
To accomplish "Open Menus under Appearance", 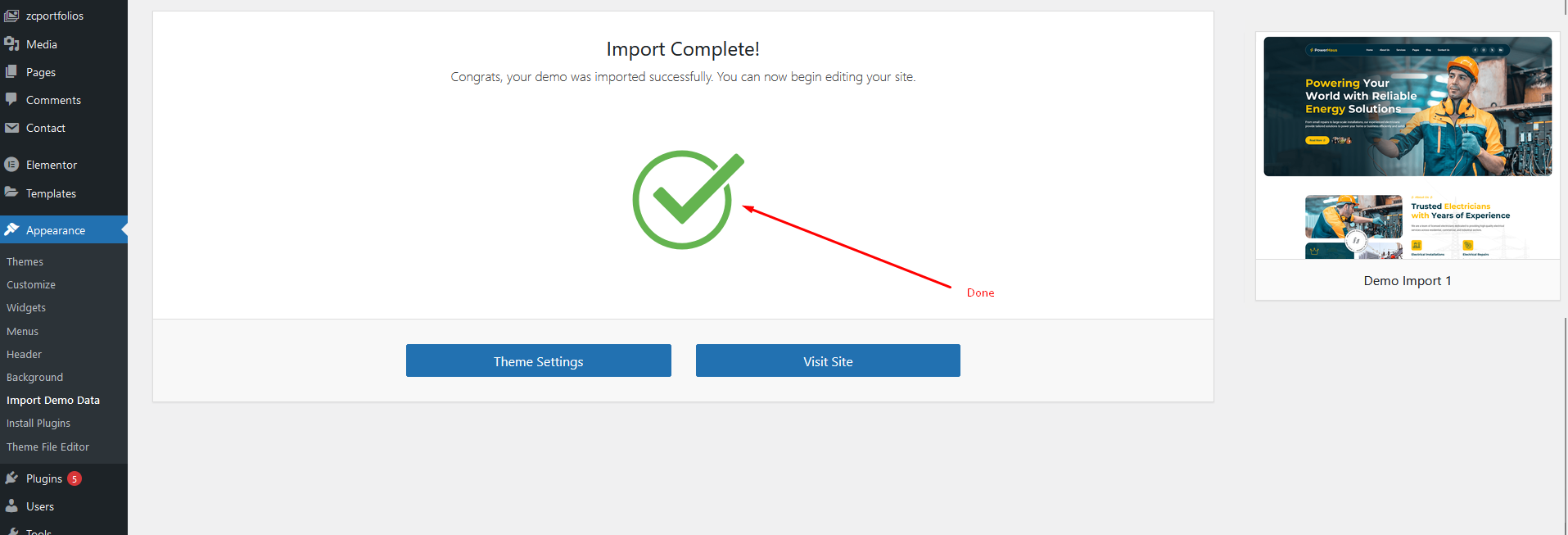I will (23, 332).
